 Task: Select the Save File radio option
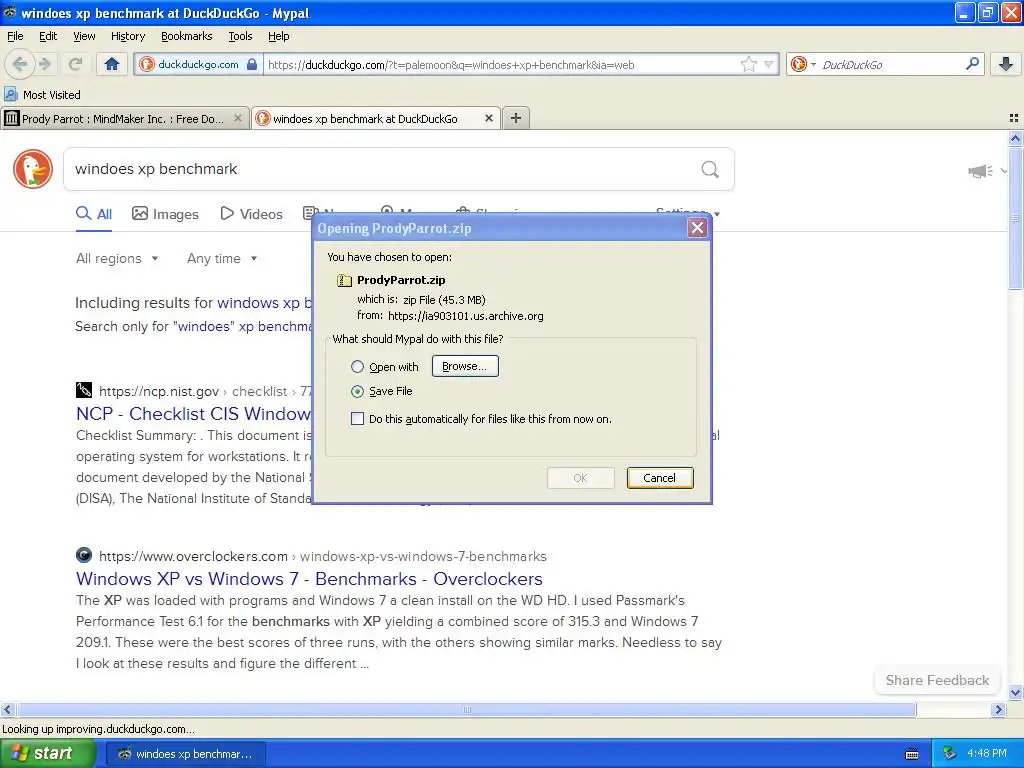pos(357,391)
